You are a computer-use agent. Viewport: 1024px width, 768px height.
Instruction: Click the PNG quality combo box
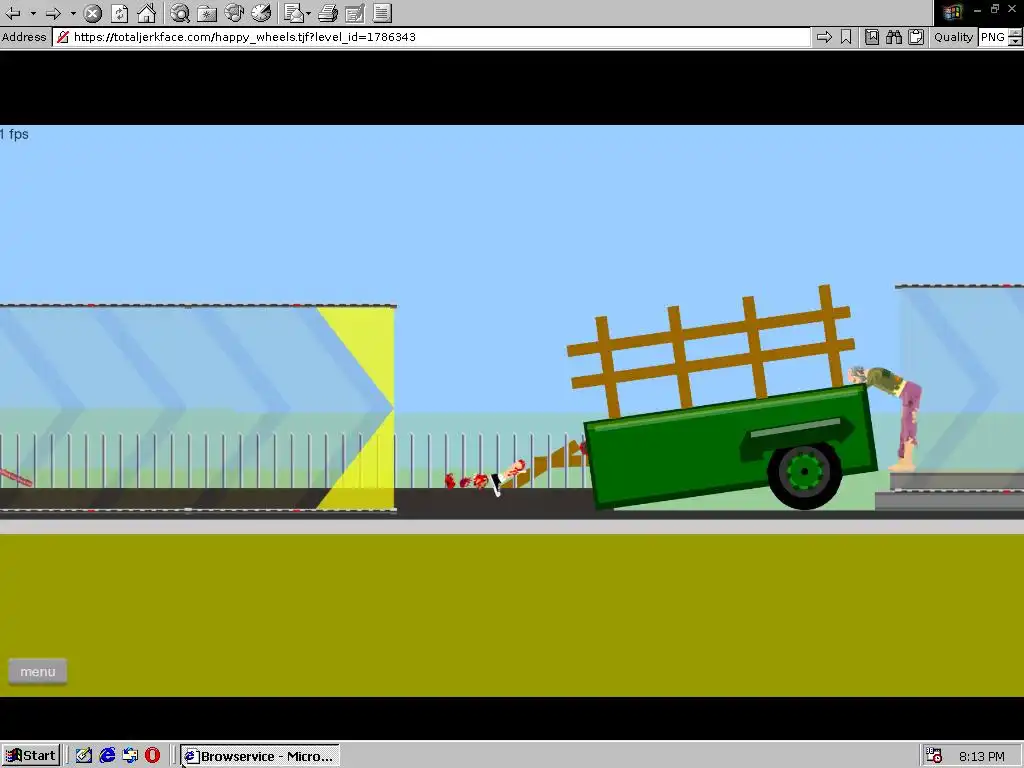993,37
